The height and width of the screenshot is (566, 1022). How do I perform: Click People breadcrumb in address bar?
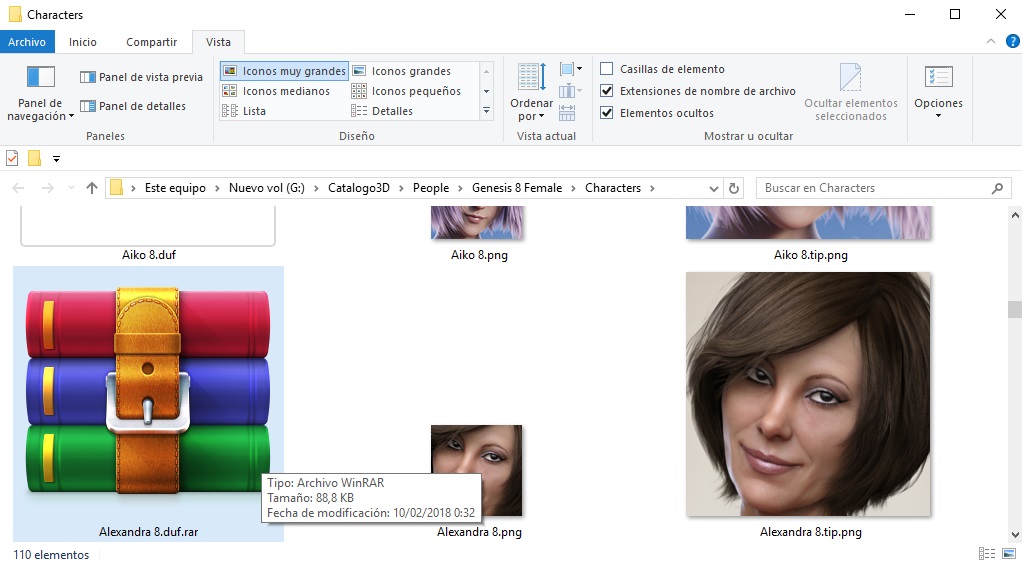(431, 188)
